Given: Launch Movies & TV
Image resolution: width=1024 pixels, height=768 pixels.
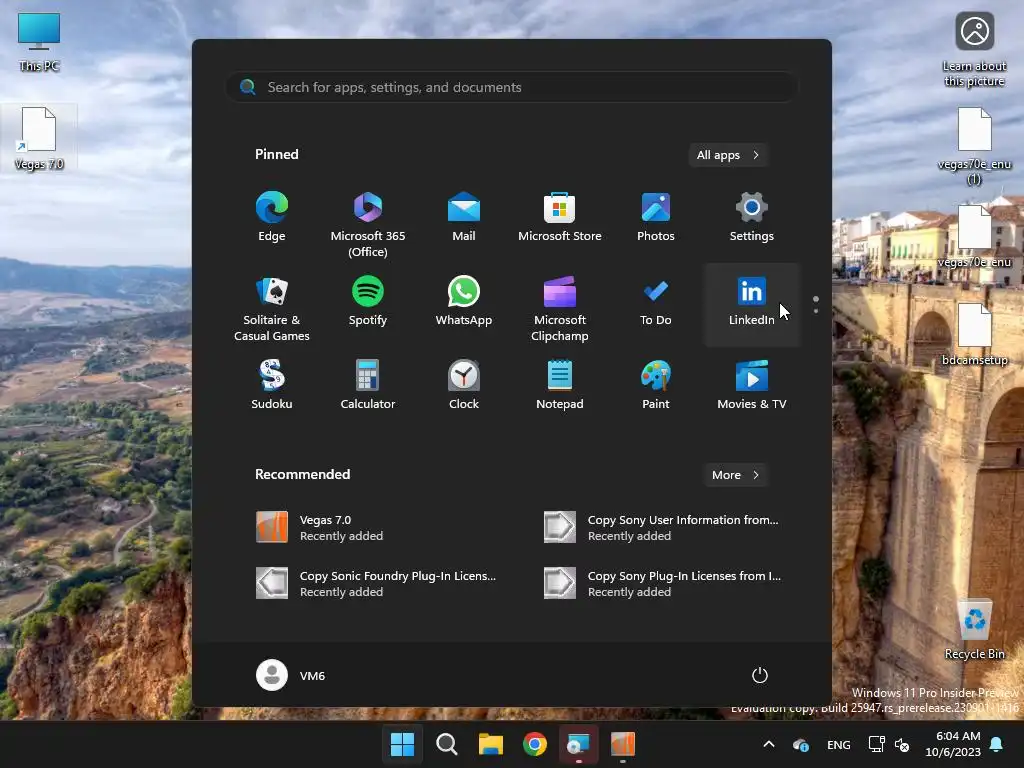Looking at the screenshot, I should [x=752, y=385].
